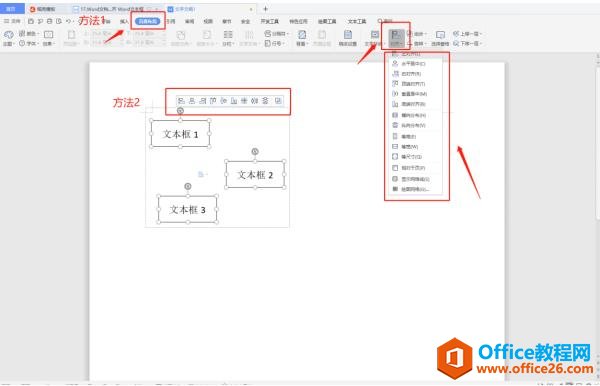This screenshot has height=386, width=600.
Task: Open the Group (组合) dropdown in ribbon
Action: [x=416, y=34]
